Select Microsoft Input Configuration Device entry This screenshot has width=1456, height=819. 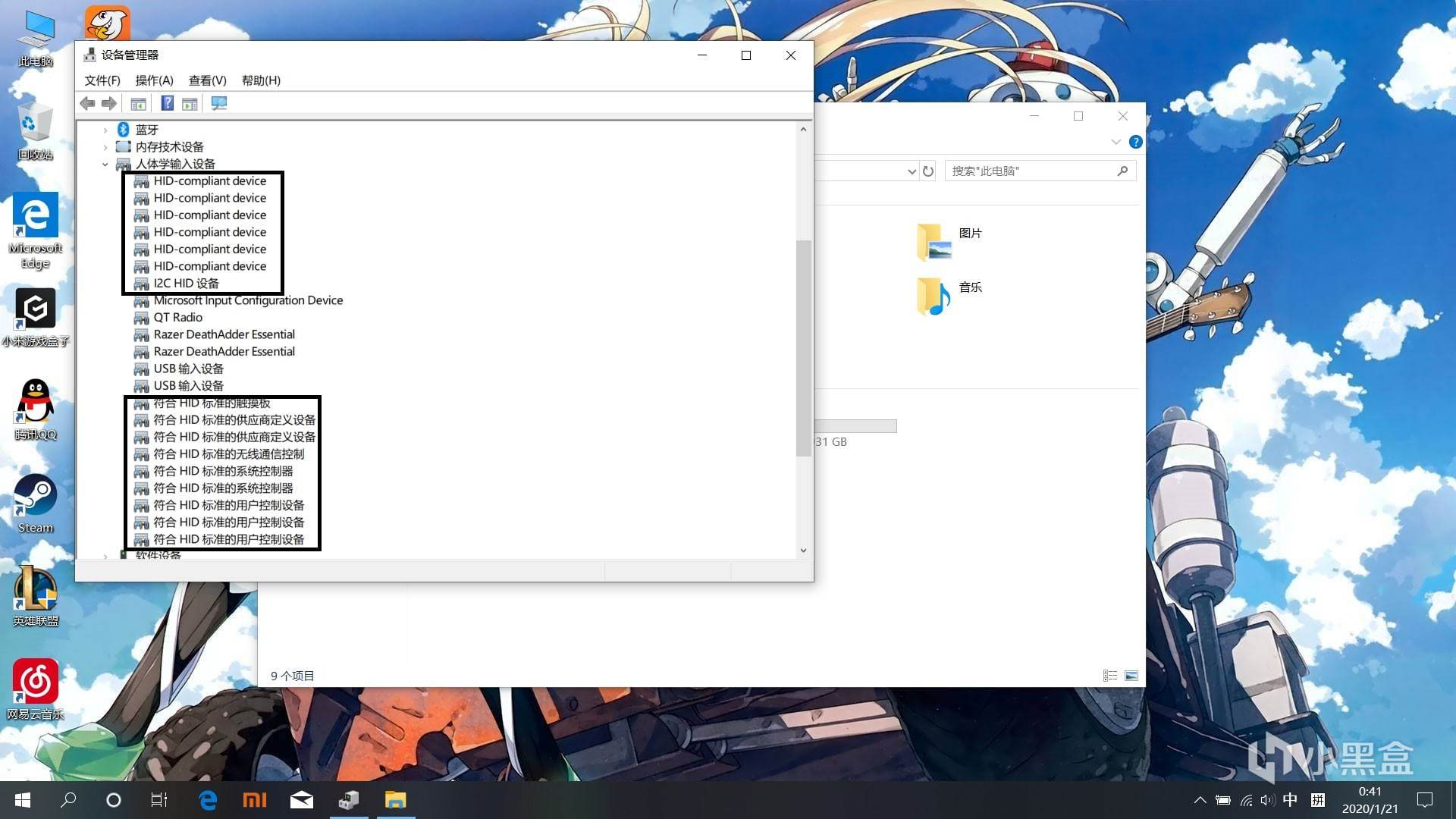(248, 300)
